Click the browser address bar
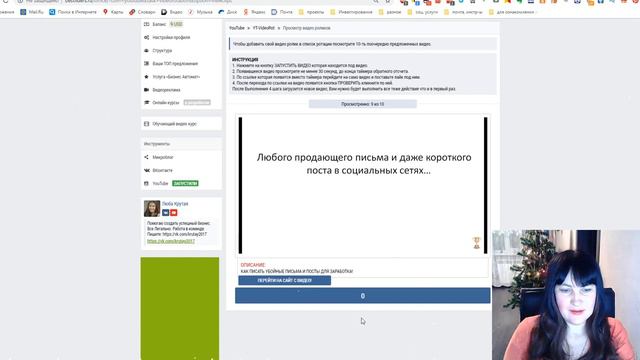640x360 pixels. coord(196,2)
